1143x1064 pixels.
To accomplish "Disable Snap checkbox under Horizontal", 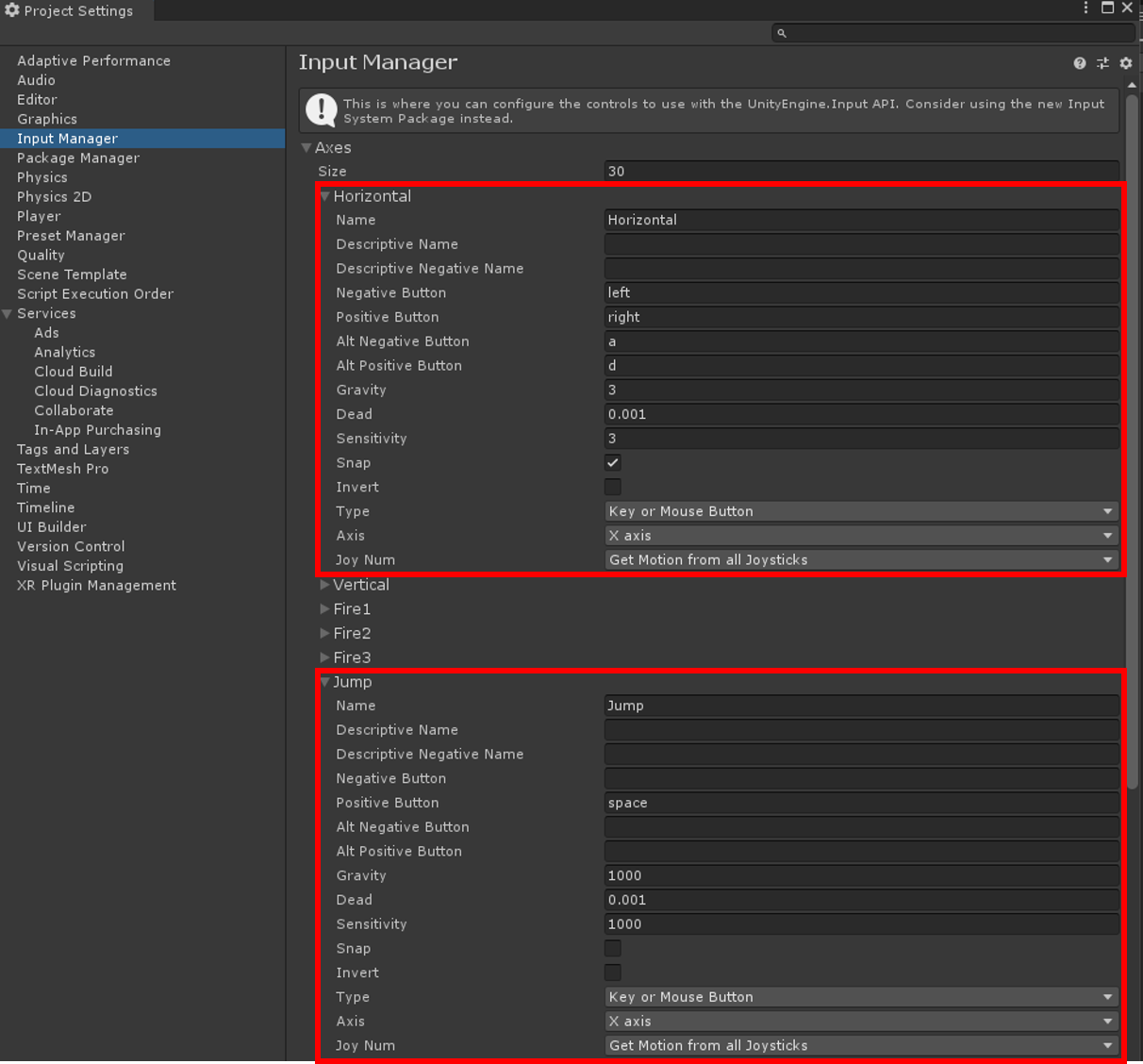I will point(613,462).
